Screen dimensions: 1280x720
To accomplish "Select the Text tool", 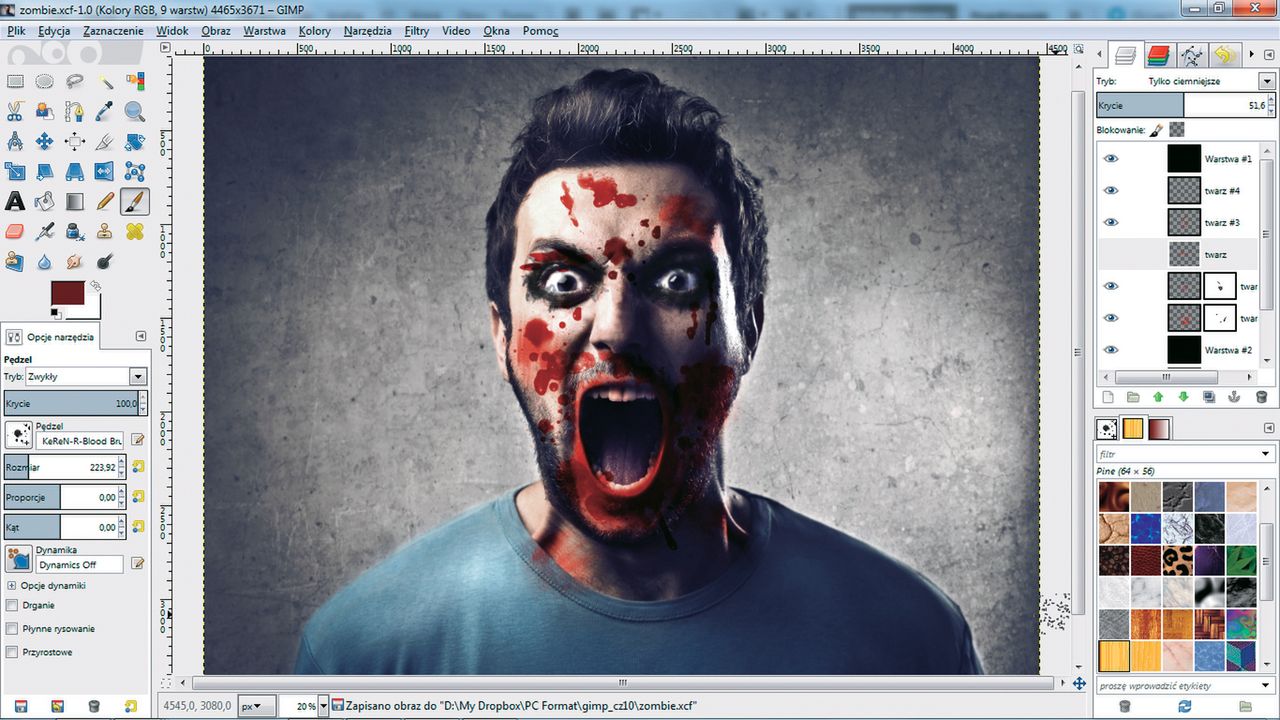I will [x=15, y=202].
